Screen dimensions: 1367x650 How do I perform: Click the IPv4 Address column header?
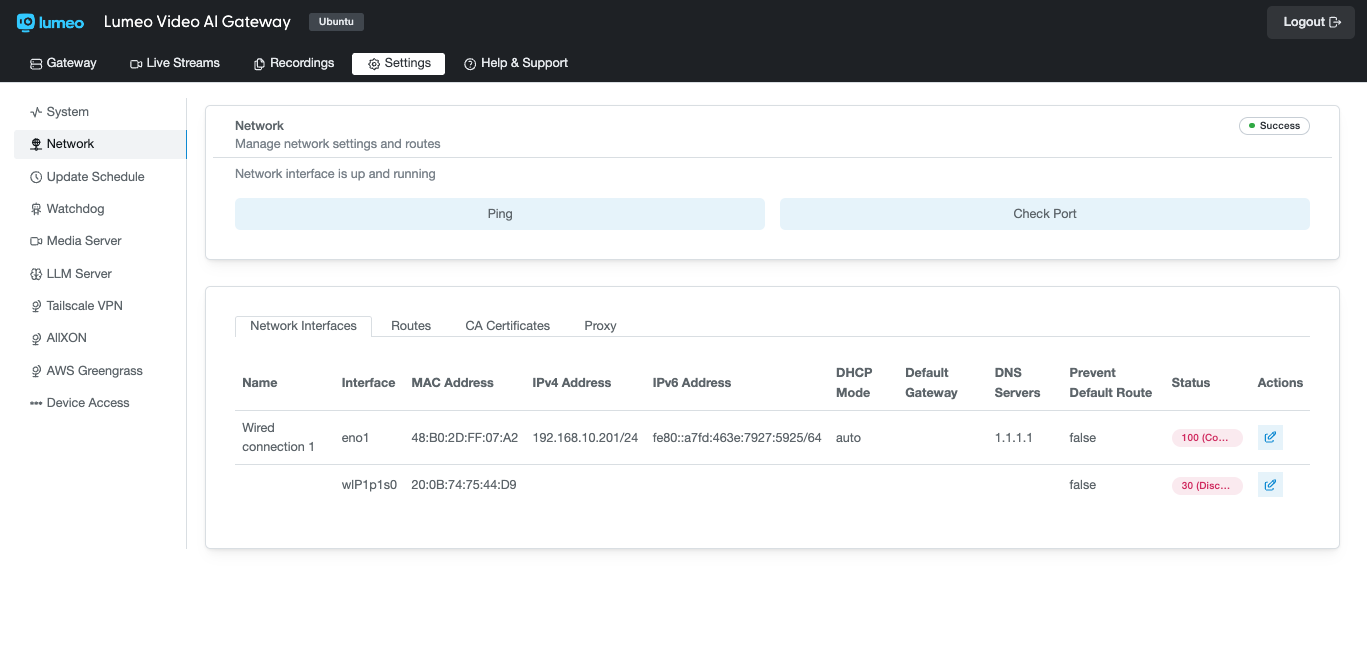click(571, 383)
